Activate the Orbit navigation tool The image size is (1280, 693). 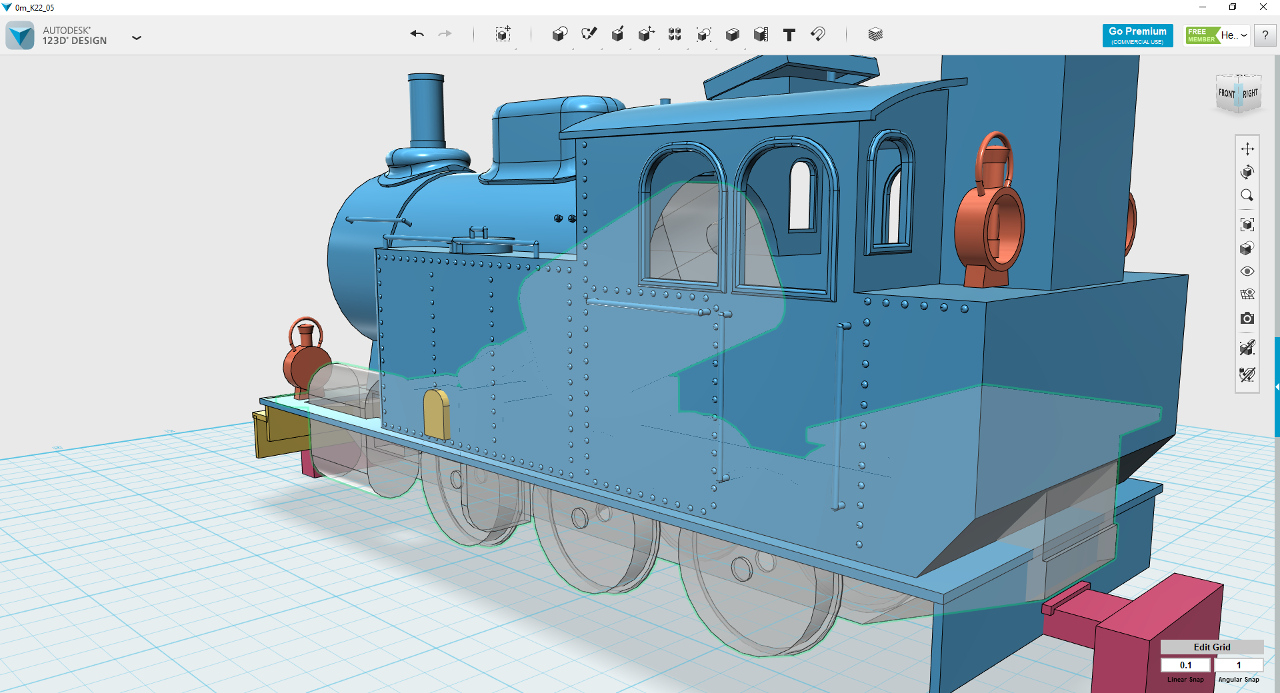point(1247,172)
